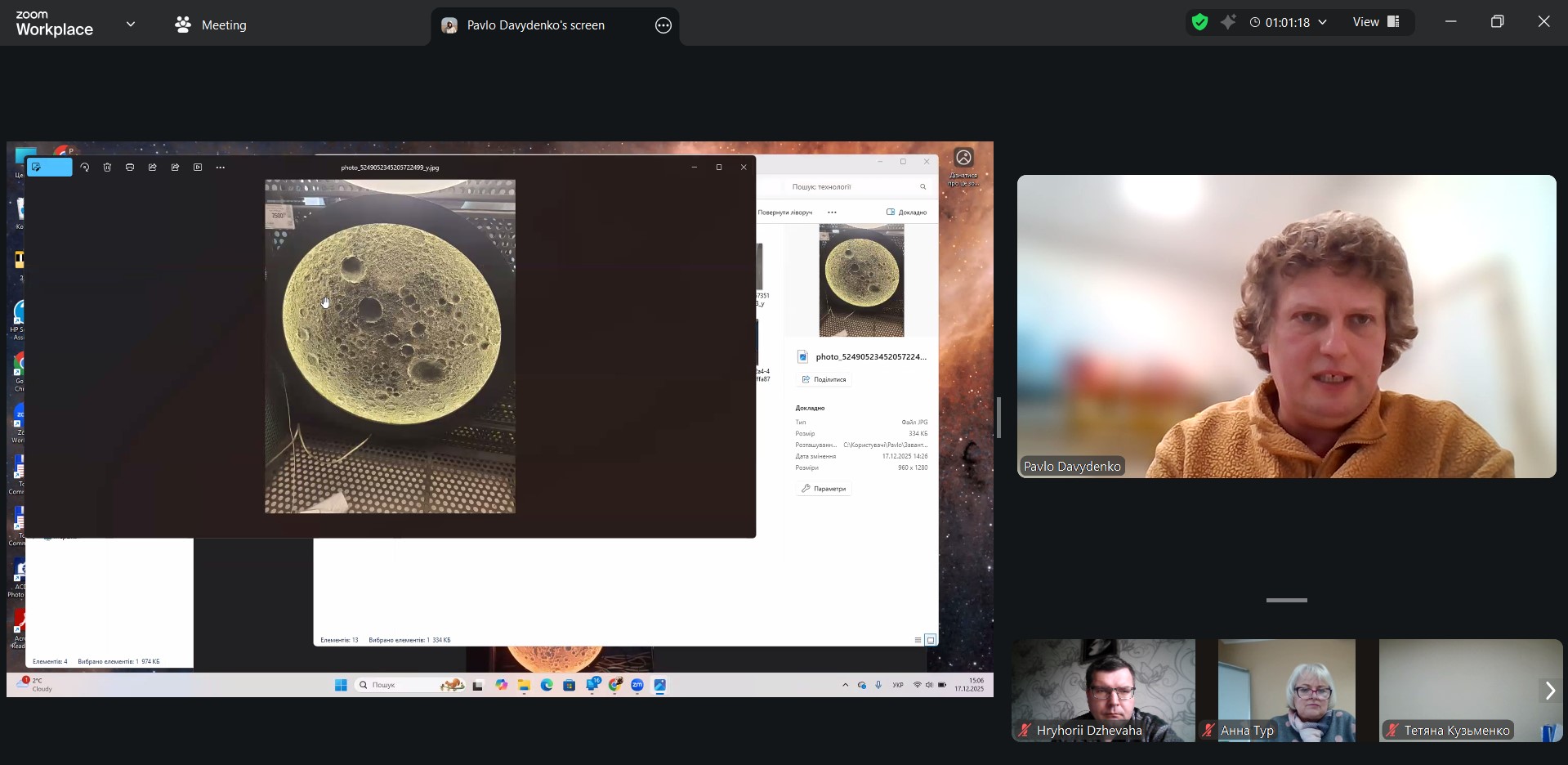The width and height of the screenshot is (1568, 765).
Task: Click the horizontal handle above the thumbnails
Action: [x=1286, y=600]
